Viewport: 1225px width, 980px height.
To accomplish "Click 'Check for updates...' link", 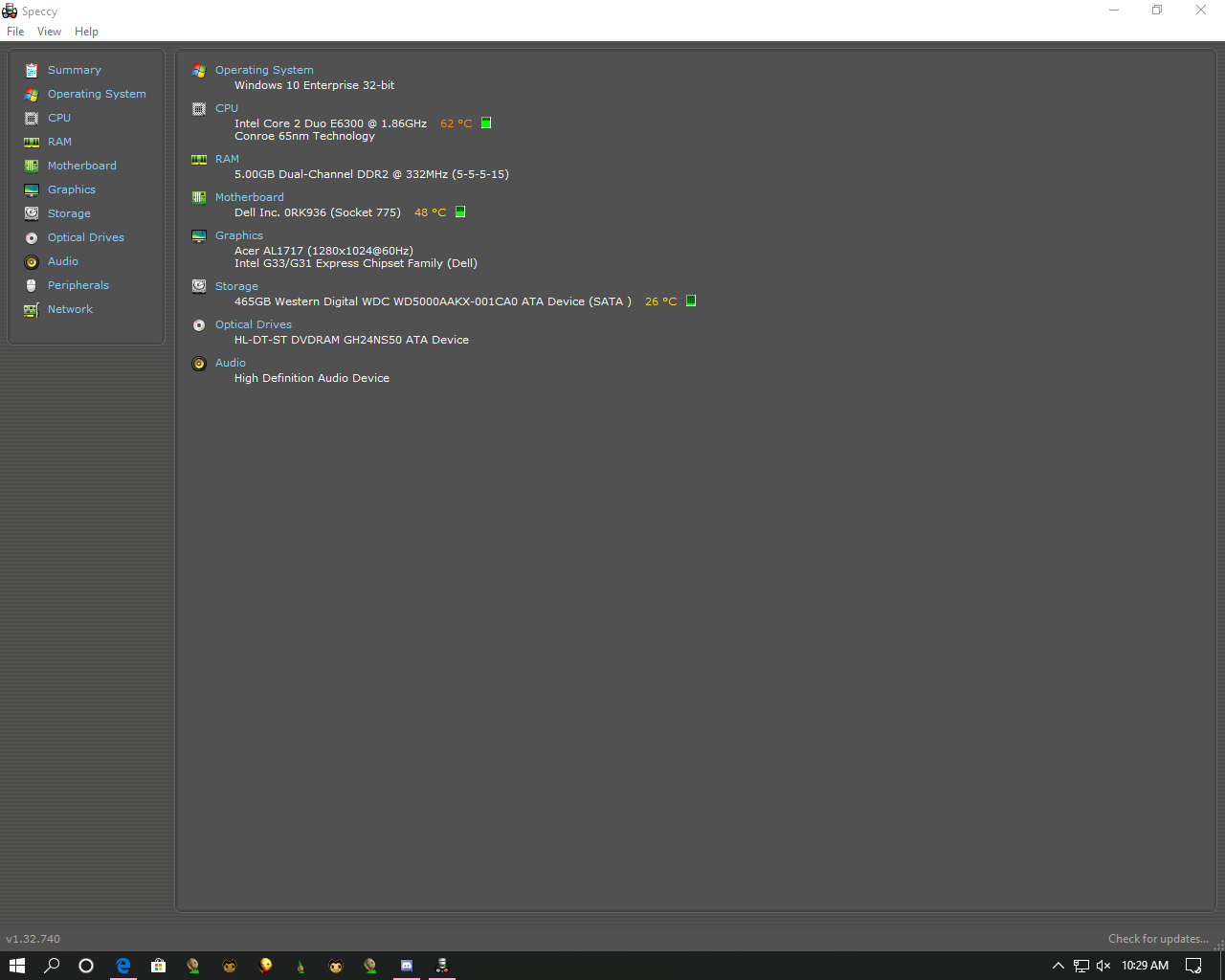I will pyautogui.click(x=1158, y=939).
